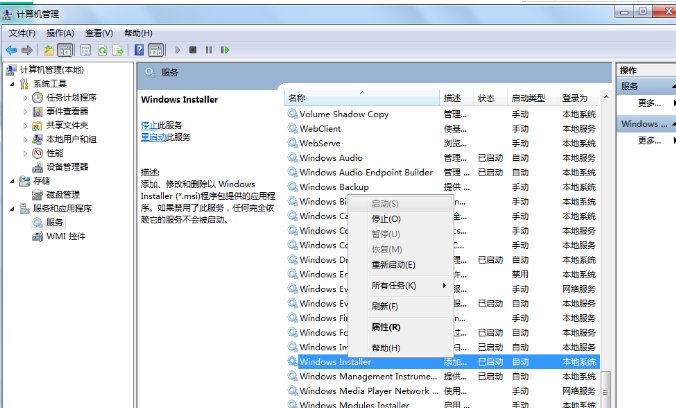Click the 磁盘管理 tree icon
676x408 pixels.
(x=38, y=195)
